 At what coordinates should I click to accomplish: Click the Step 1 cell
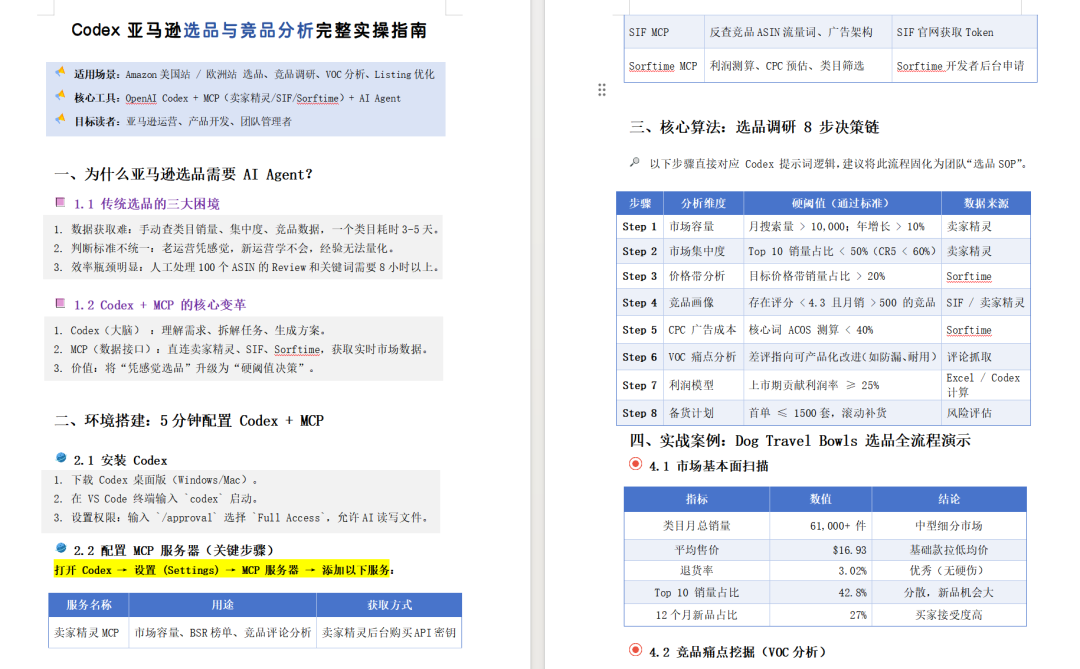639,227
